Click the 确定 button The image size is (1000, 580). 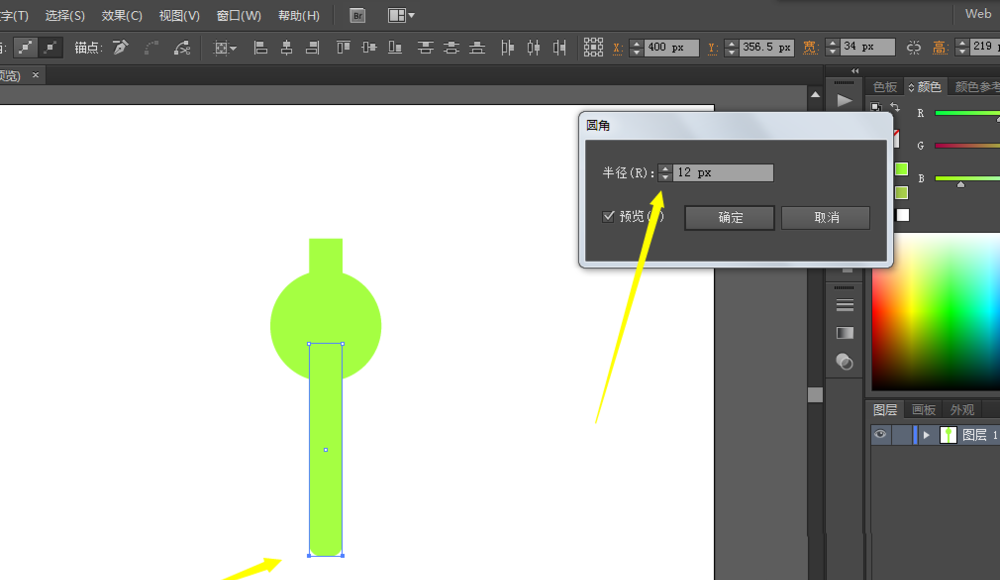[730, 217]
